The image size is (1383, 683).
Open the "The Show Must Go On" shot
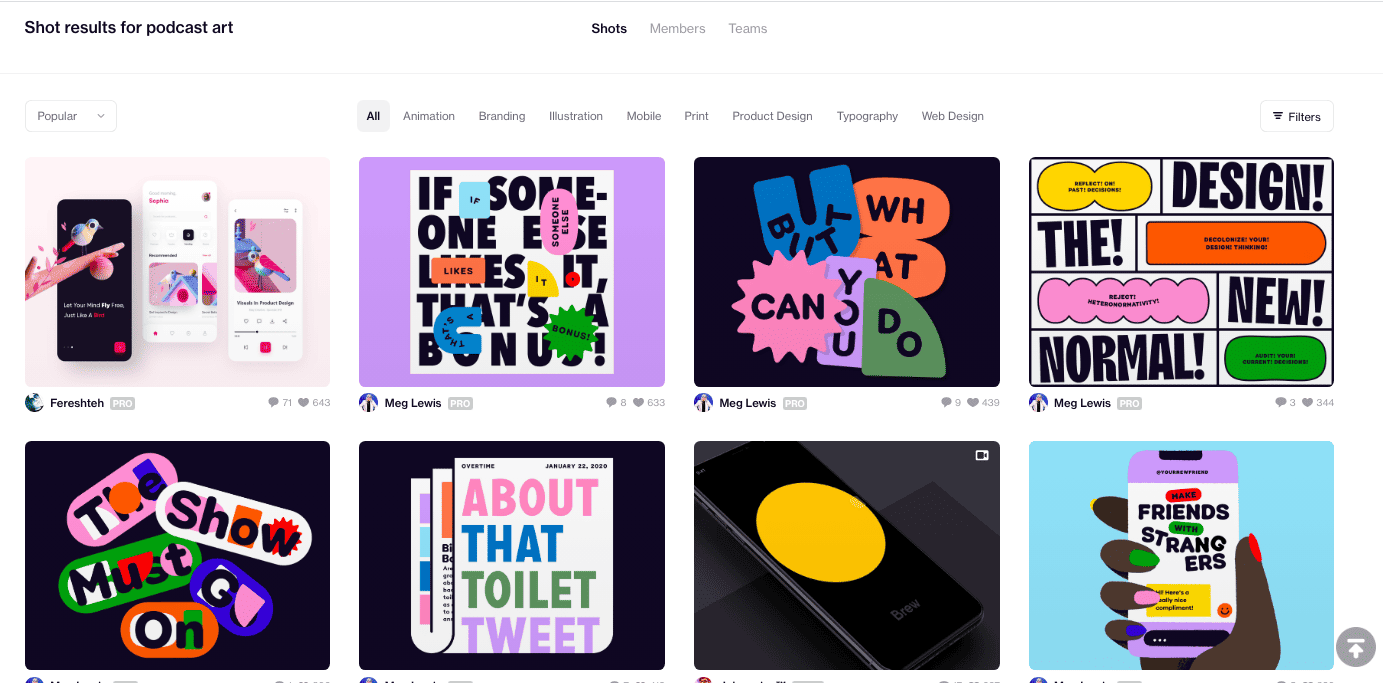pyautogui.click(x=177, y=555)
